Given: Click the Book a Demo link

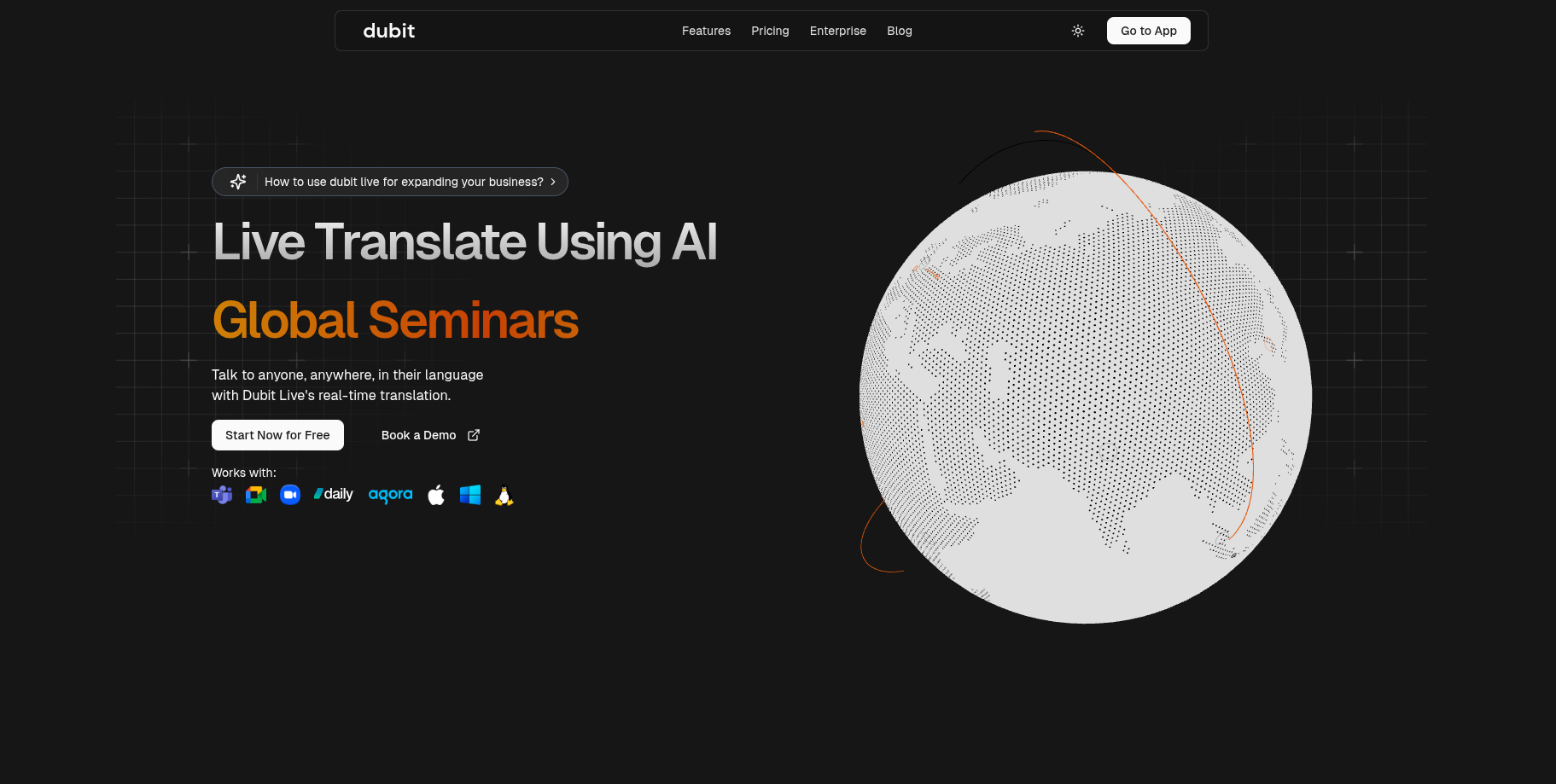Looking at the screenshot, I should [418, 435].
